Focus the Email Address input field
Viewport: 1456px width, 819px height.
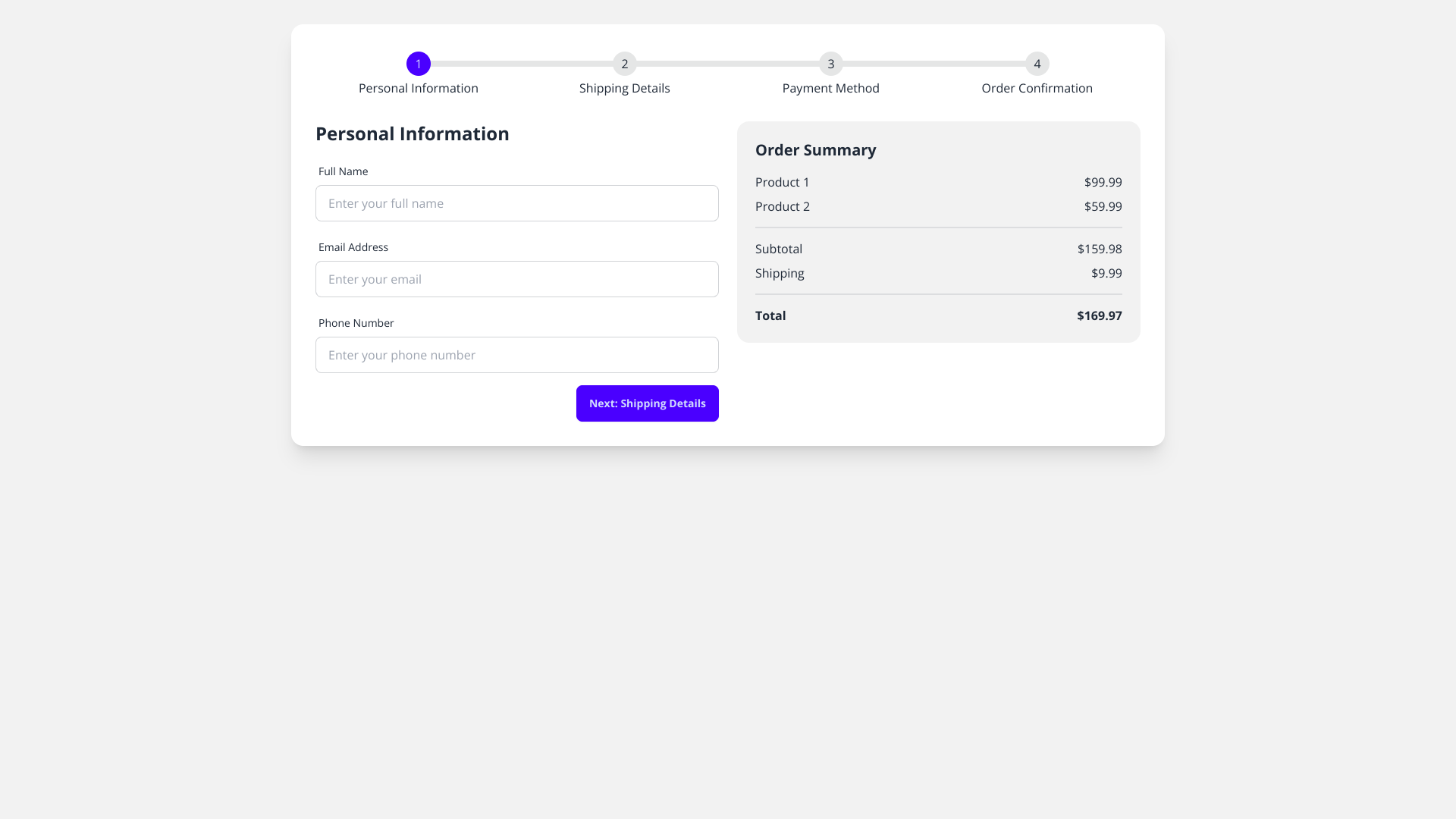coord(517,279)
